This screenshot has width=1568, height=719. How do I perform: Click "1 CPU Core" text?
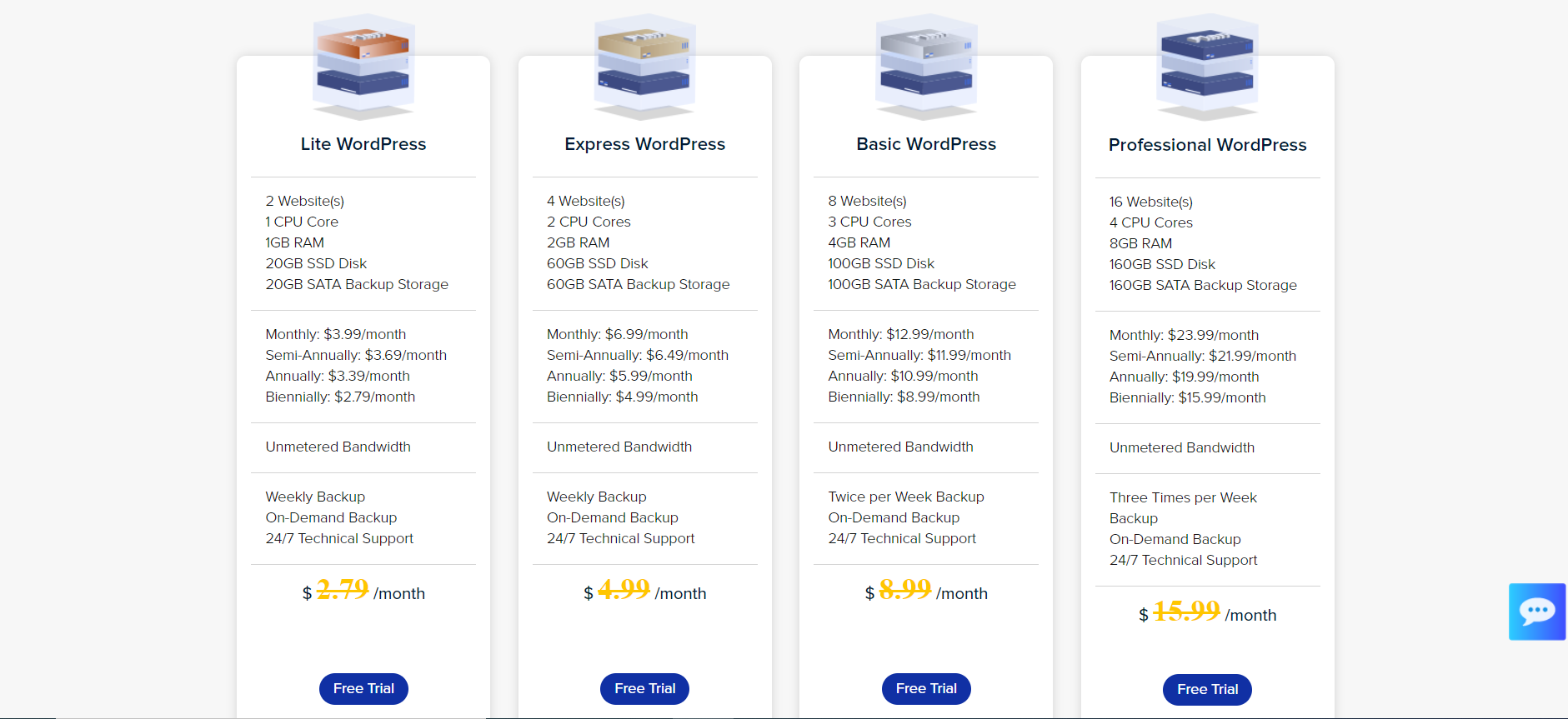pyautogui.click(x=302, y=222)
